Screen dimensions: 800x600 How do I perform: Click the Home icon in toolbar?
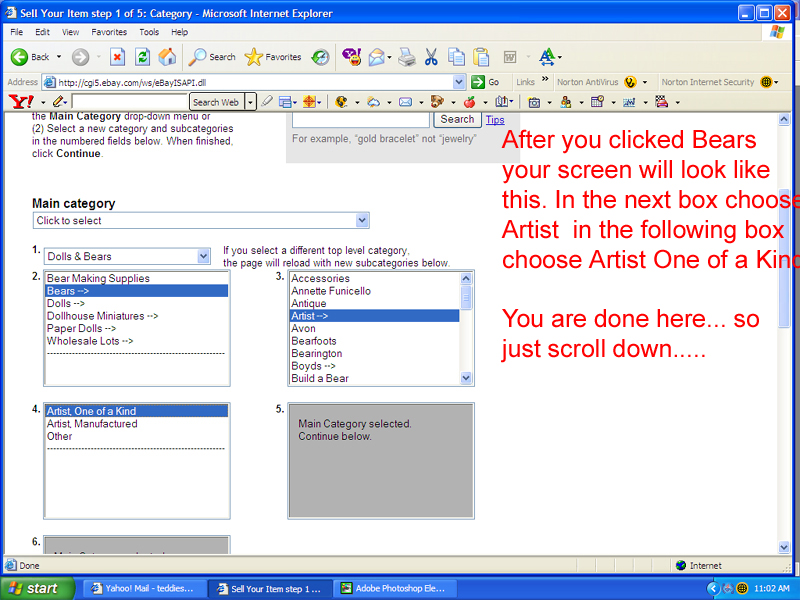pos(167,57)
